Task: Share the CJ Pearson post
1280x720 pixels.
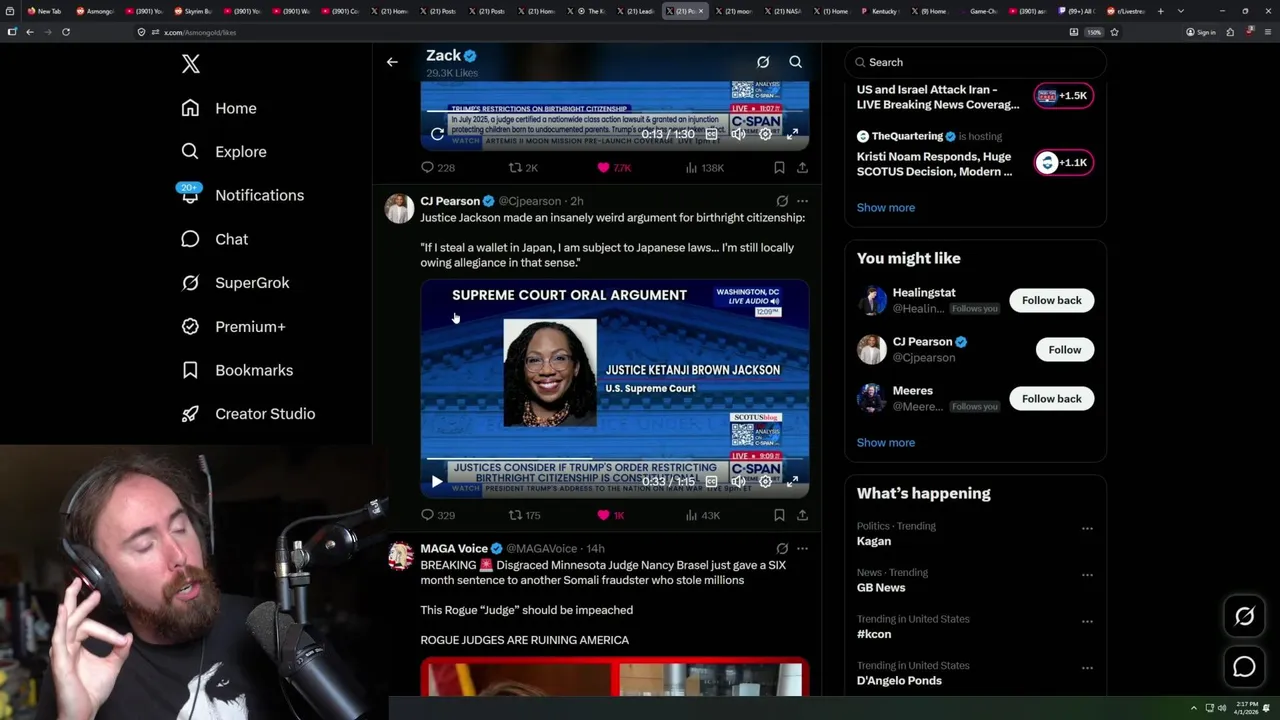Action: click(802, 515)
